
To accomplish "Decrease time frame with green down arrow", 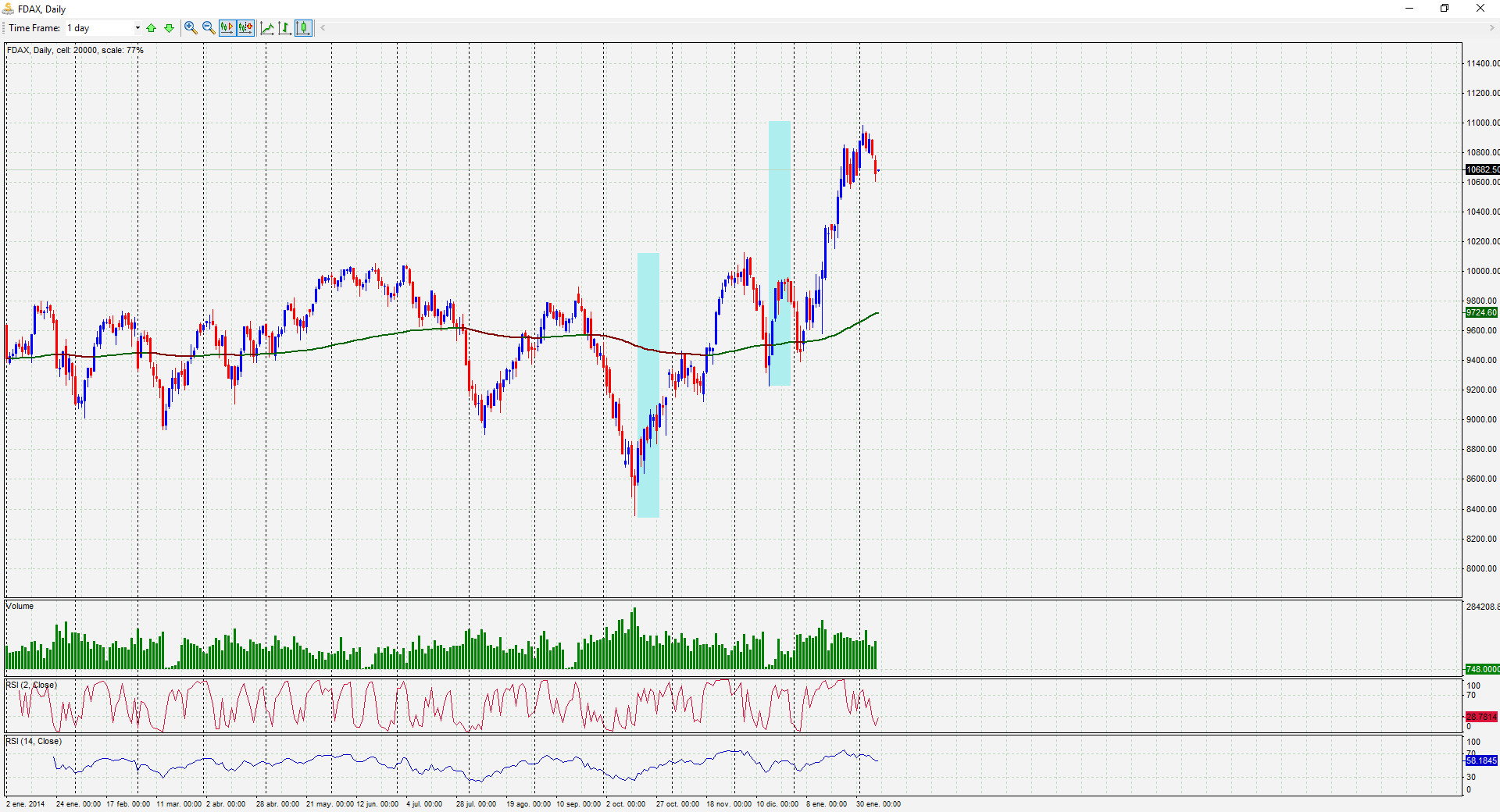I will pos(169,28).
